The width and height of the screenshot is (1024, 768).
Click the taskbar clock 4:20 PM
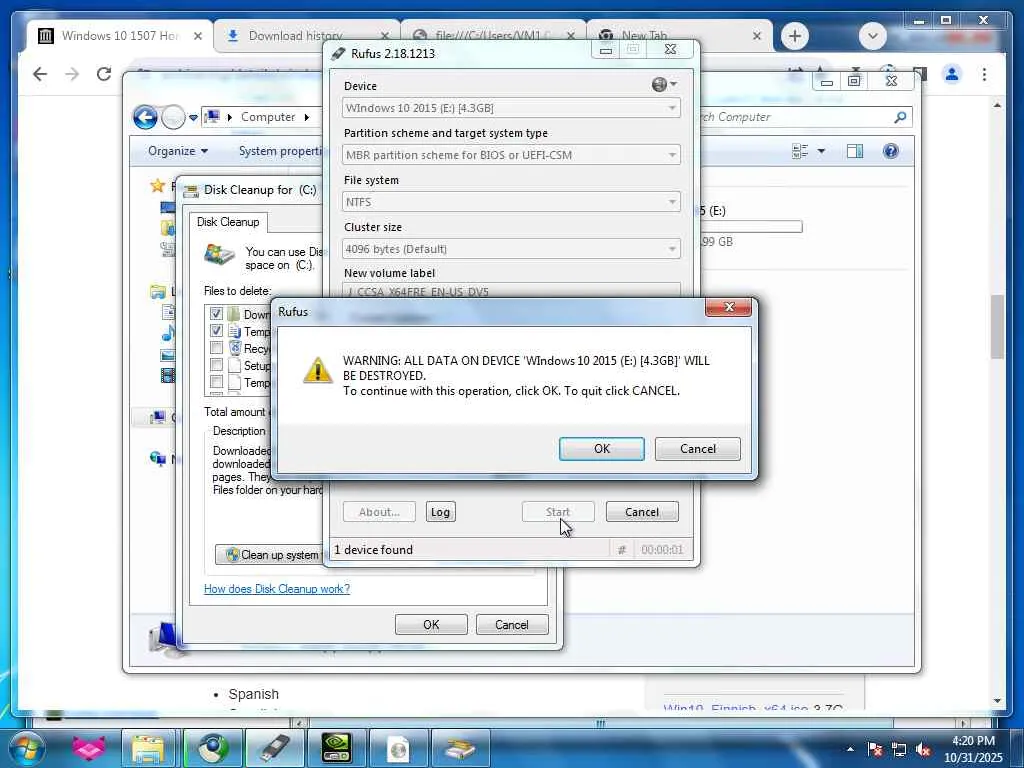(x=973, y=741)
